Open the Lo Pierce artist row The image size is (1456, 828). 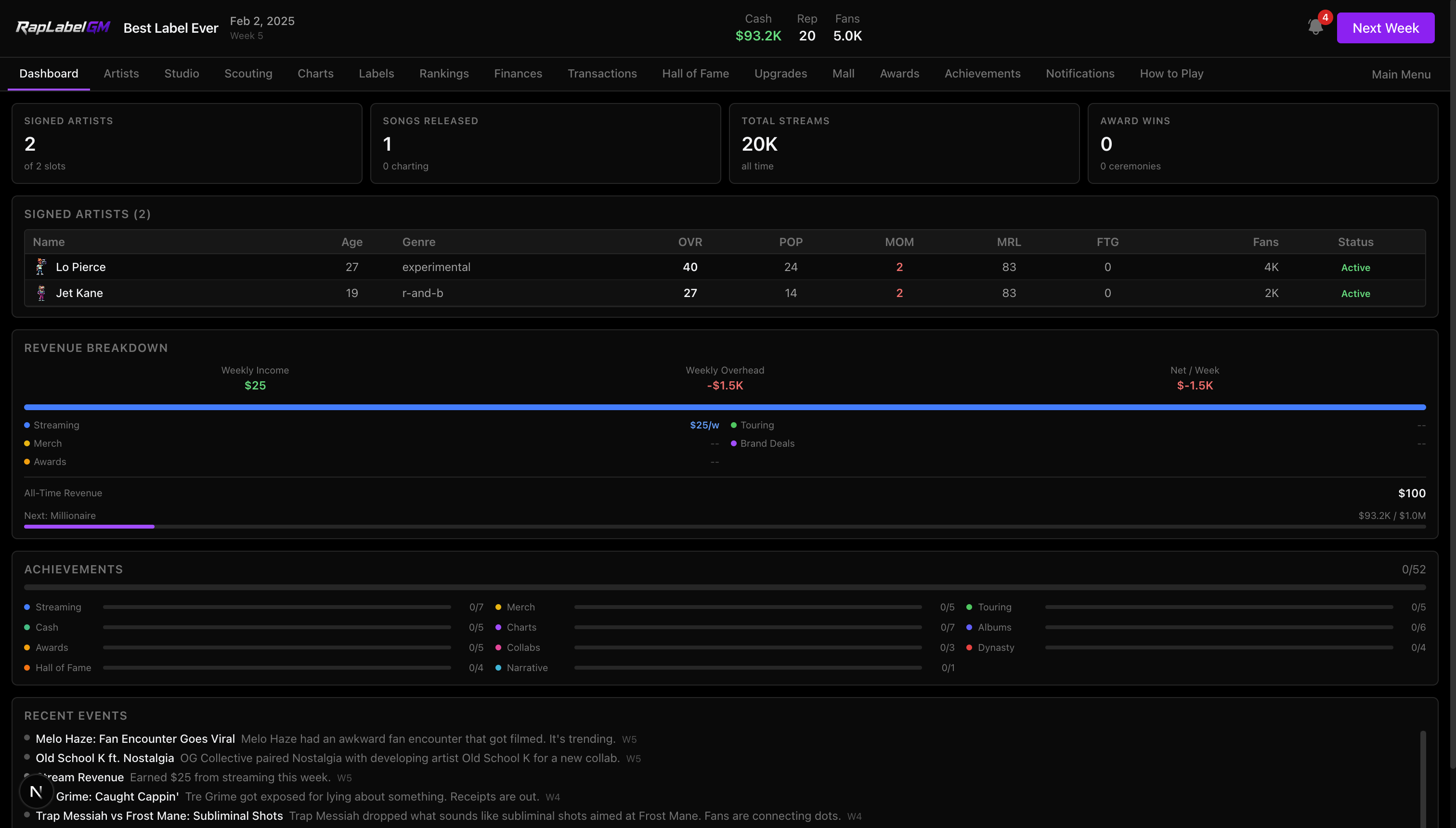point(725,267)
